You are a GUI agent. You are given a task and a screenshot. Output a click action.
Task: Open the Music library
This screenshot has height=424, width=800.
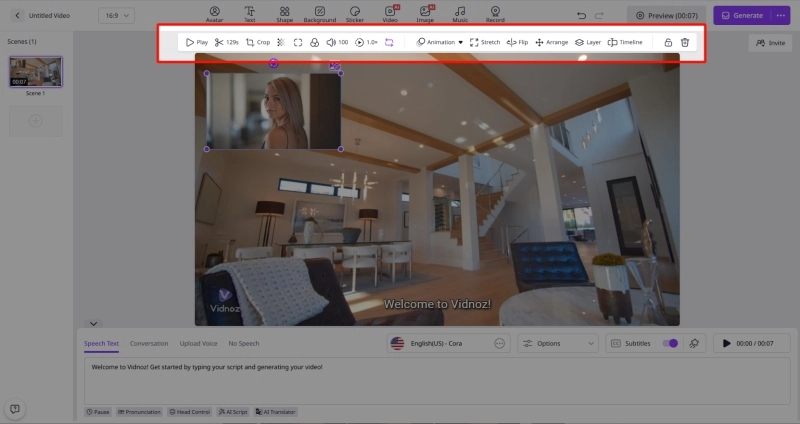click(460, 14)
